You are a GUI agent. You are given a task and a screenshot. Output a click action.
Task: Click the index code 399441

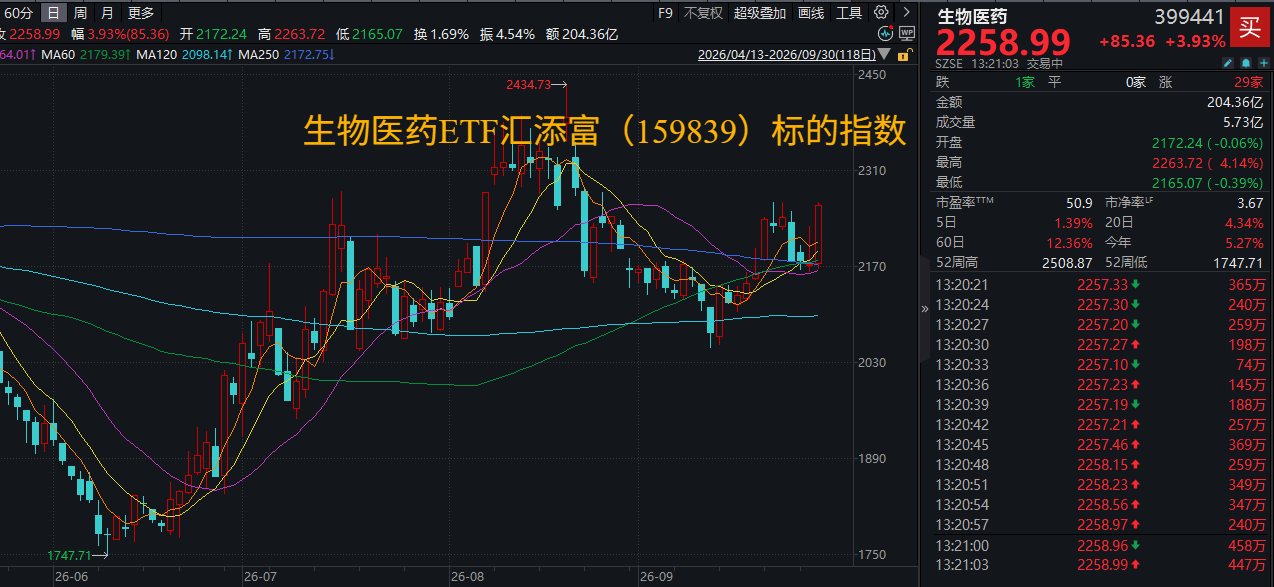point(1190,15)
